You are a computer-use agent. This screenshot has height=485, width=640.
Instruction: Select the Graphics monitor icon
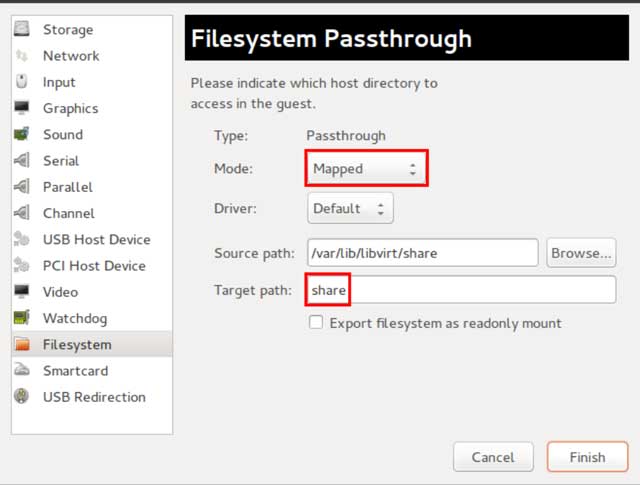(x=22, y=108)
